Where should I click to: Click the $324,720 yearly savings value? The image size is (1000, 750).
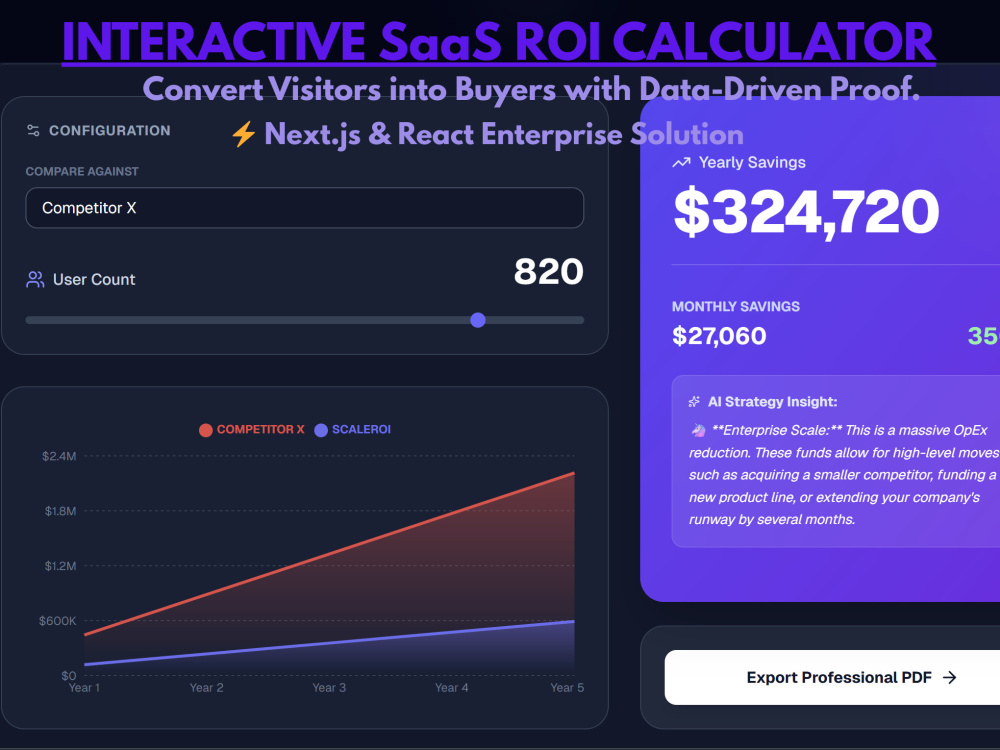(x=806, y=212)
